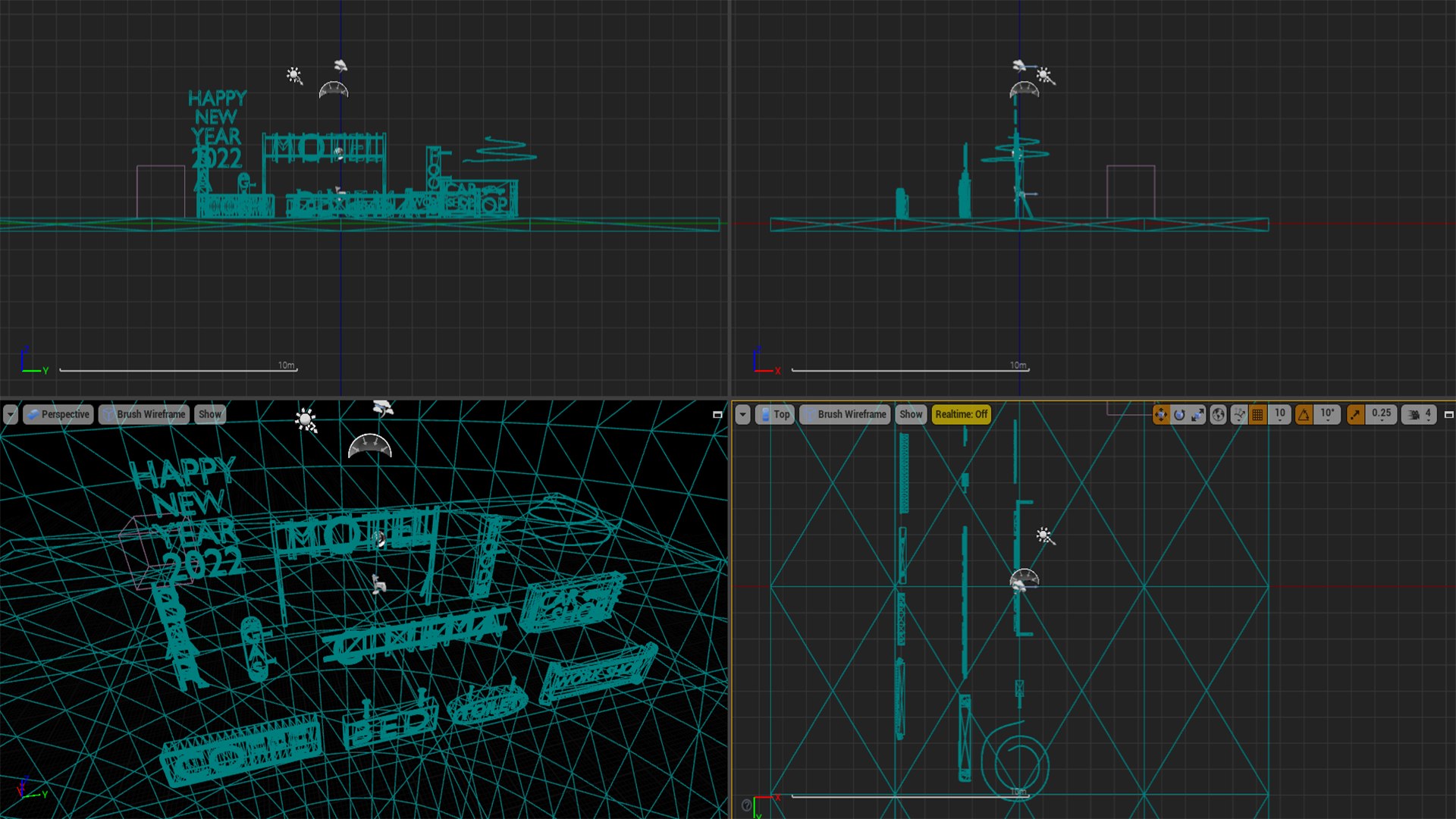Maximize the Top viewport with restore icon
Screen dimensions: 1456x819
click(x=1448, y=415)
